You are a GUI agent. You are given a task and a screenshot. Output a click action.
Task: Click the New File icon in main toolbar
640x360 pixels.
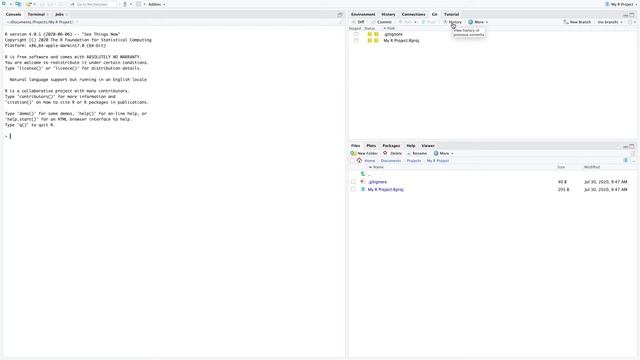[x=4, y=4]
